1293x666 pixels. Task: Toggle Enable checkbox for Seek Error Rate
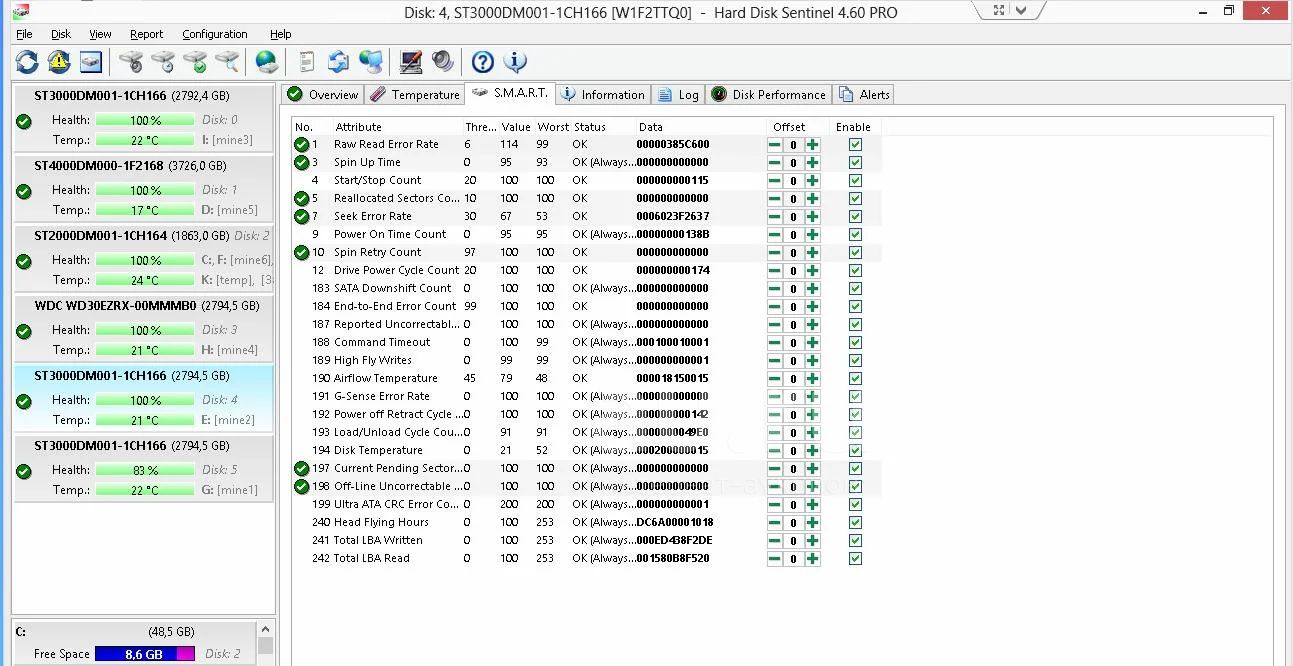[x=855, y=217]
